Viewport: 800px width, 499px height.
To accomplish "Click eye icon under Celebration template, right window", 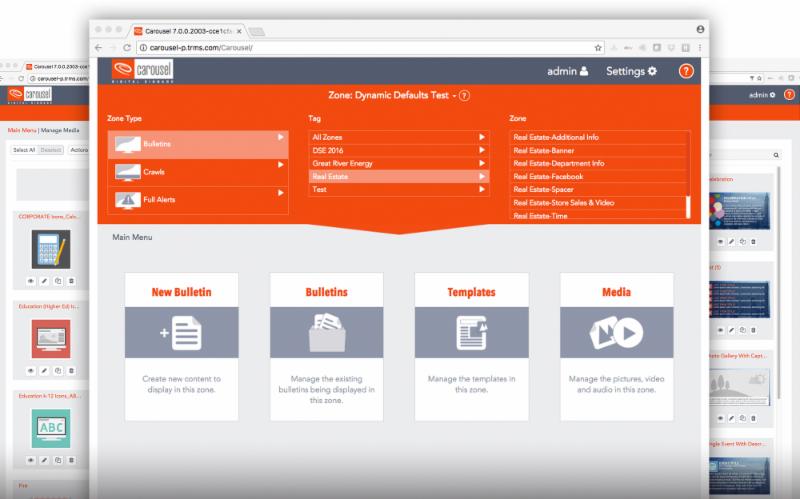I will (720, 242).
